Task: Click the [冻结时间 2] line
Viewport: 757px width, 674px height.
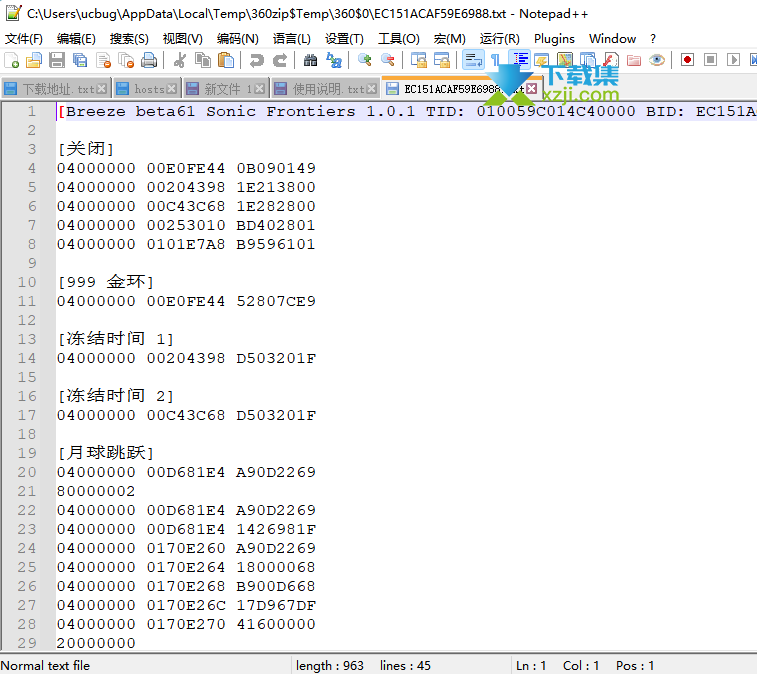Action: (x=115, y=396)
